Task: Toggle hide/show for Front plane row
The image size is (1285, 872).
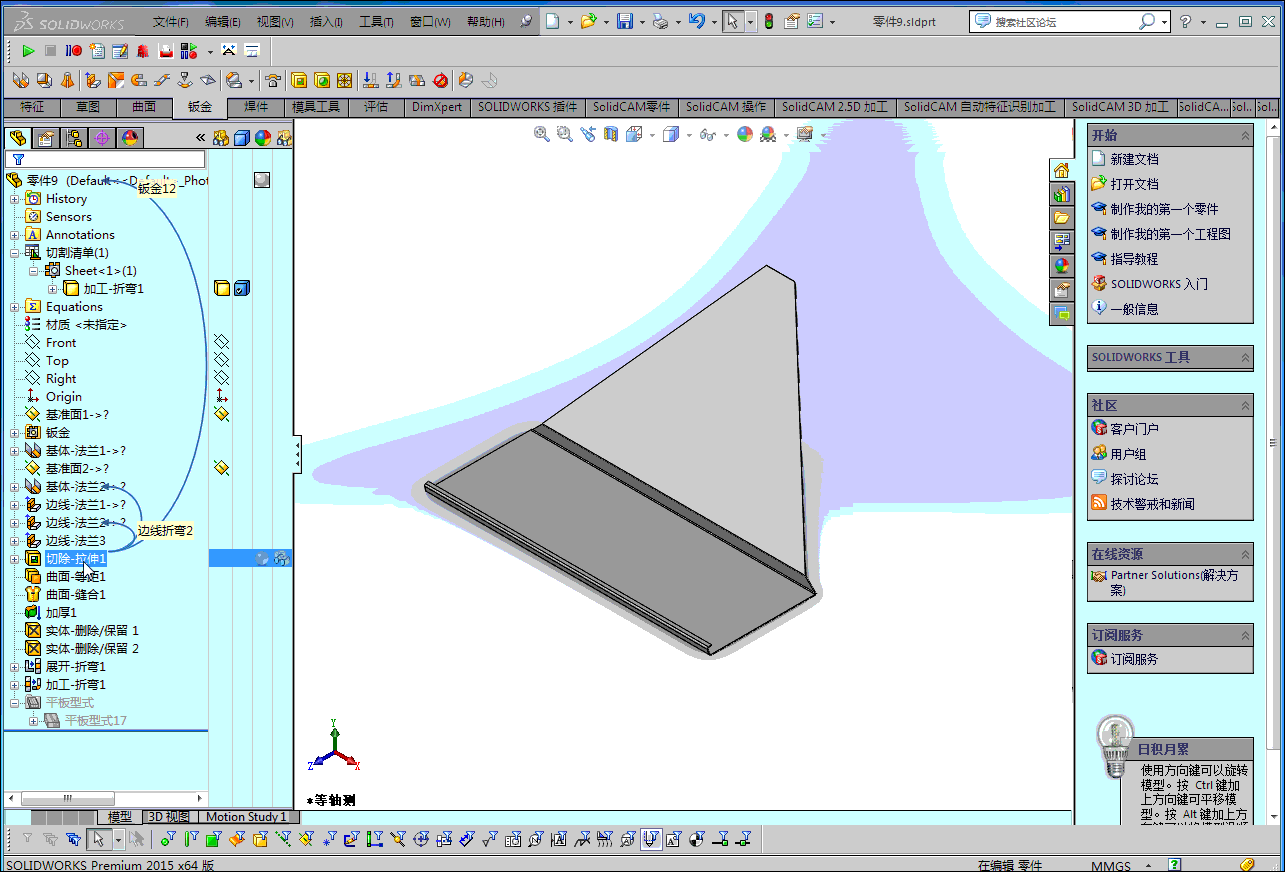Action: tap(222, 343)
